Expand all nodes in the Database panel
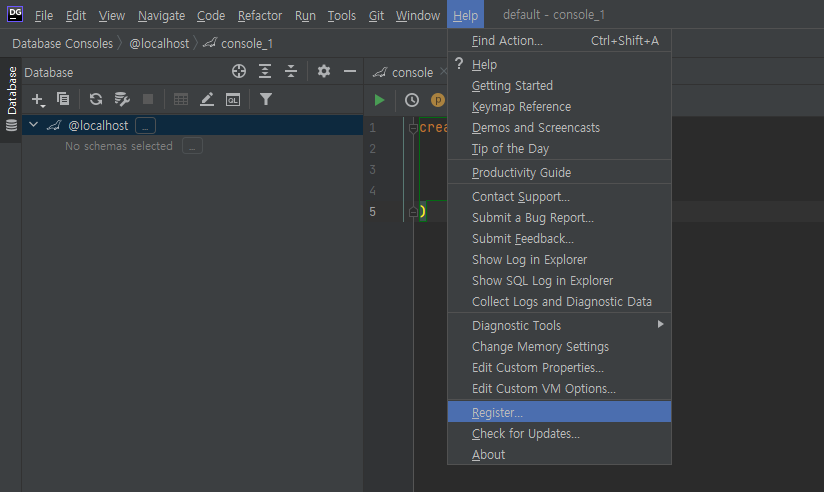 click(x=265, y=71)
